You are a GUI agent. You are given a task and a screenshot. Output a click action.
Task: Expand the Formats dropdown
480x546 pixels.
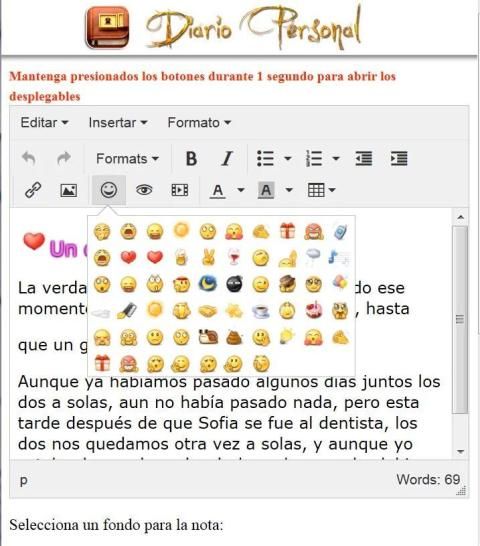pyautogui.click(x=127, y=159)
